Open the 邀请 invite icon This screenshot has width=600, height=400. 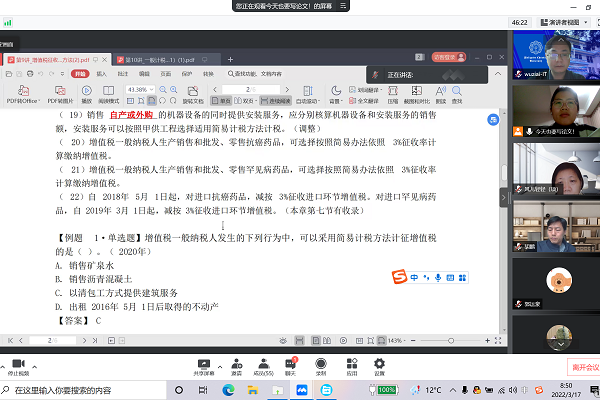coord(235,361)
